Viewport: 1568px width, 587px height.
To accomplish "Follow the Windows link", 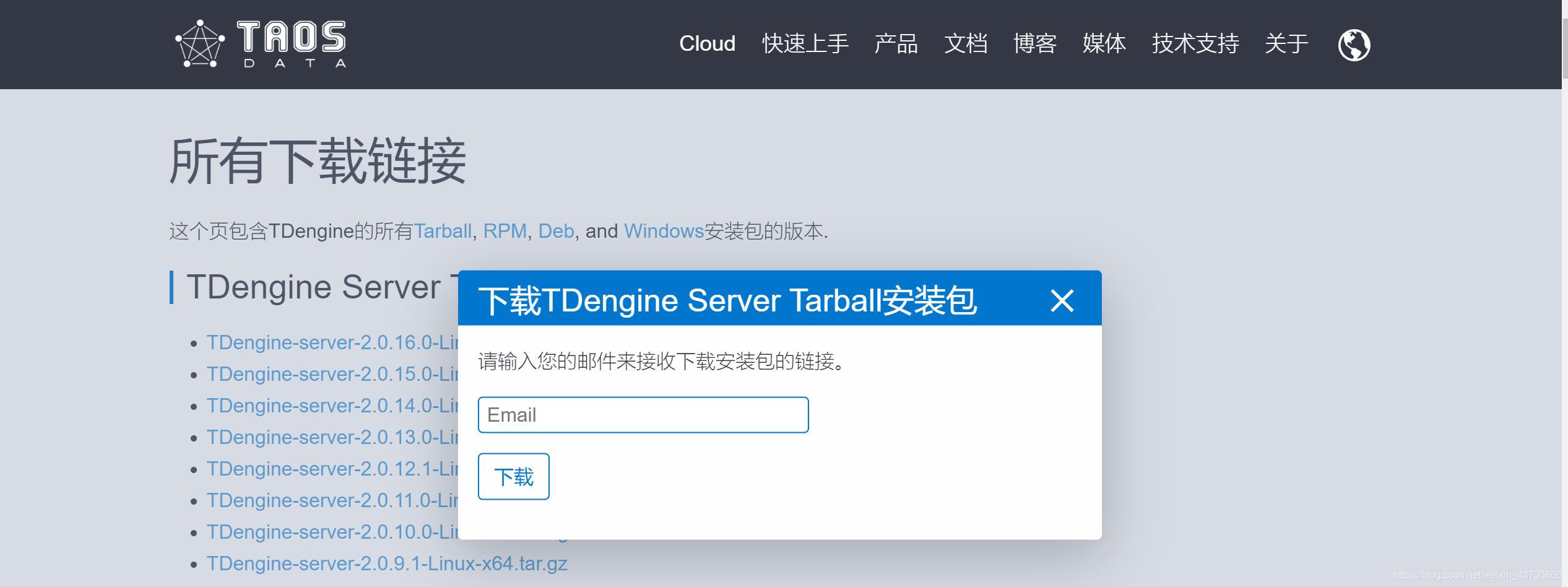I will click(x=664, y=231).
